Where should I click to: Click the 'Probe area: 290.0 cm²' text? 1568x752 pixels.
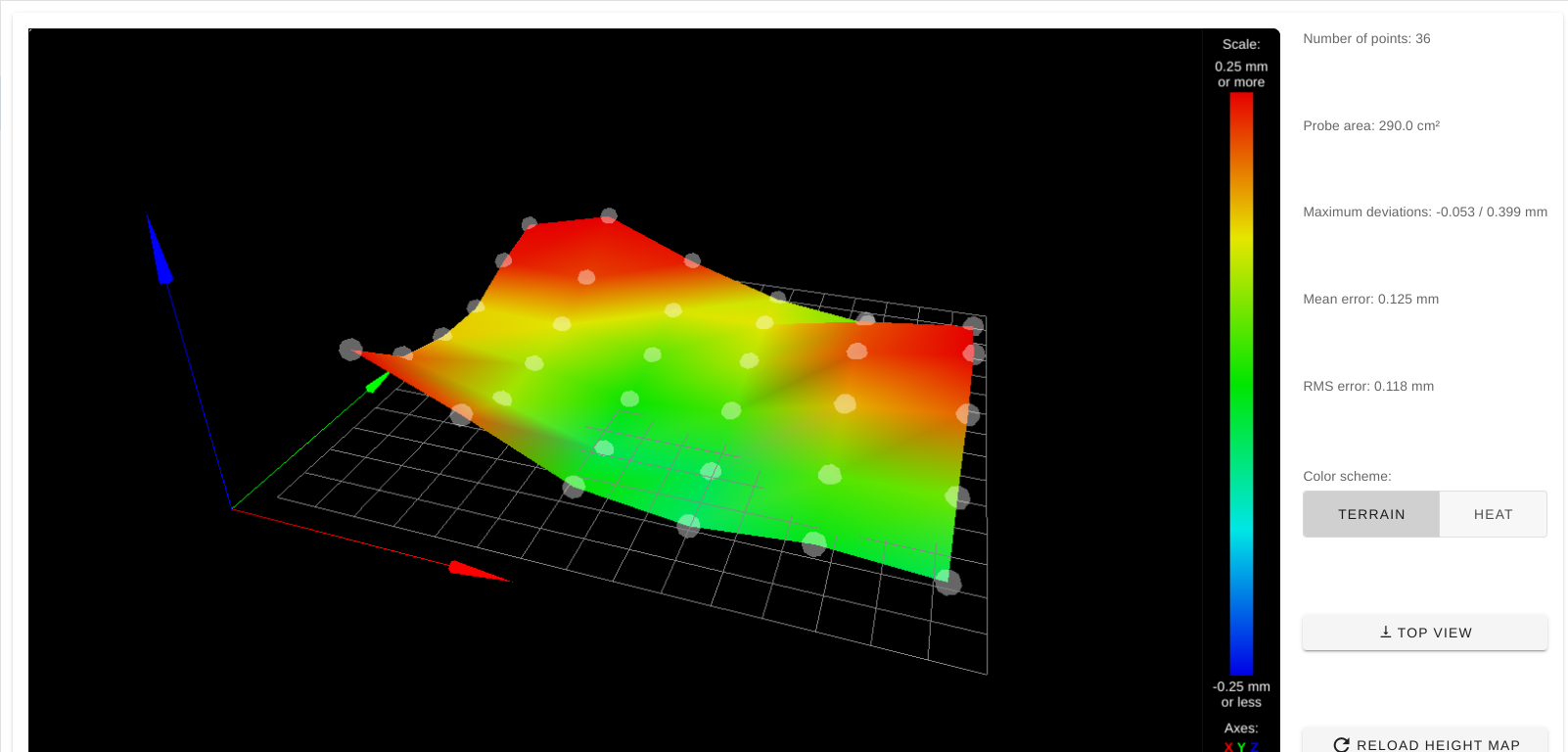coord(1371,125)
